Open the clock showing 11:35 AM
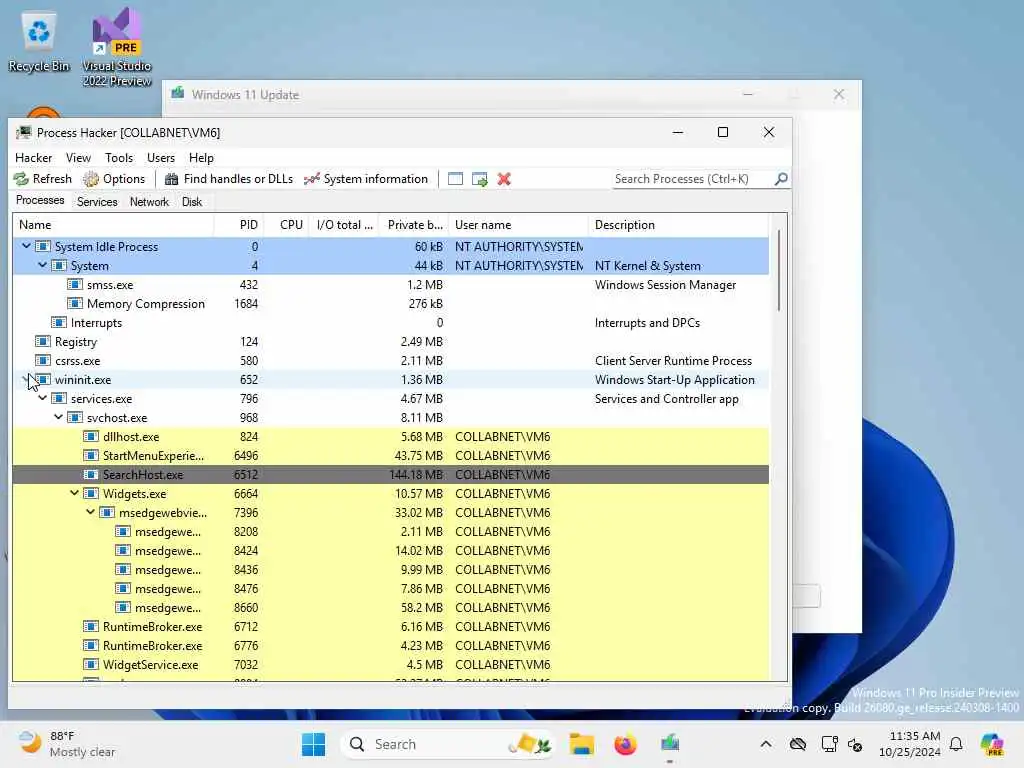Image resolution: width=1024 pixels, height=768 pixels. point(910,744)
